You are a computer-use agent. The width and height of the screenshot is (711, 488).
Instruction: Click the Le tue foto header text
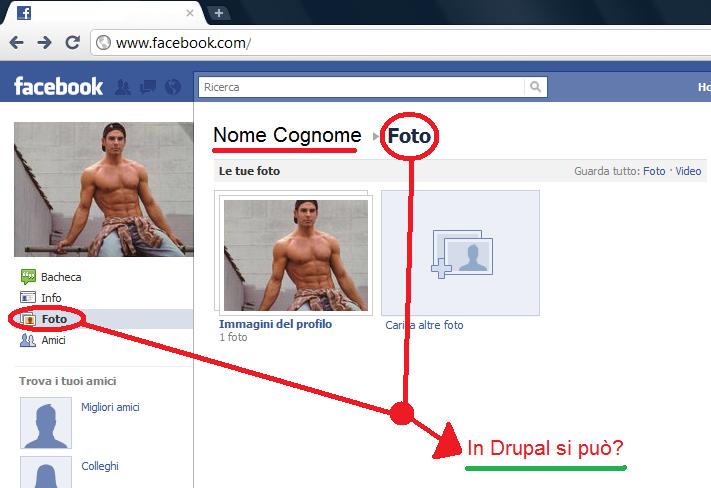[x=249, y=171]
